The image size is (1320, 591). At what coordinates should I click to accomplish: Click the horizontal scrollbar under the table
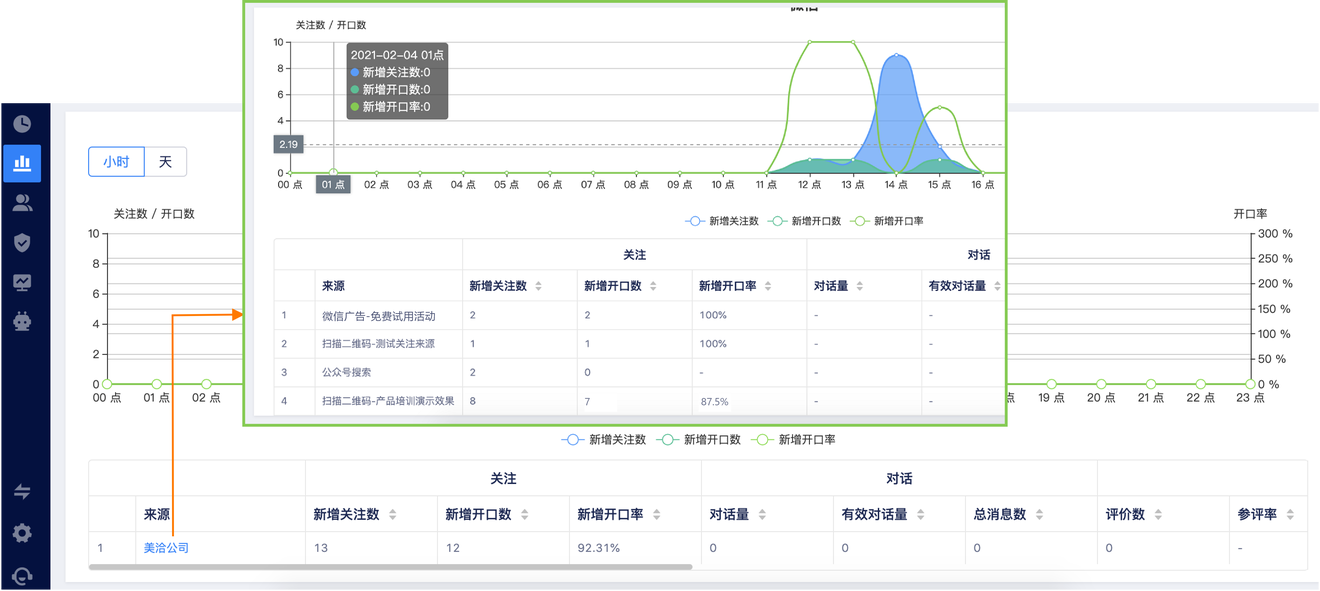click(x=390, y=567)
